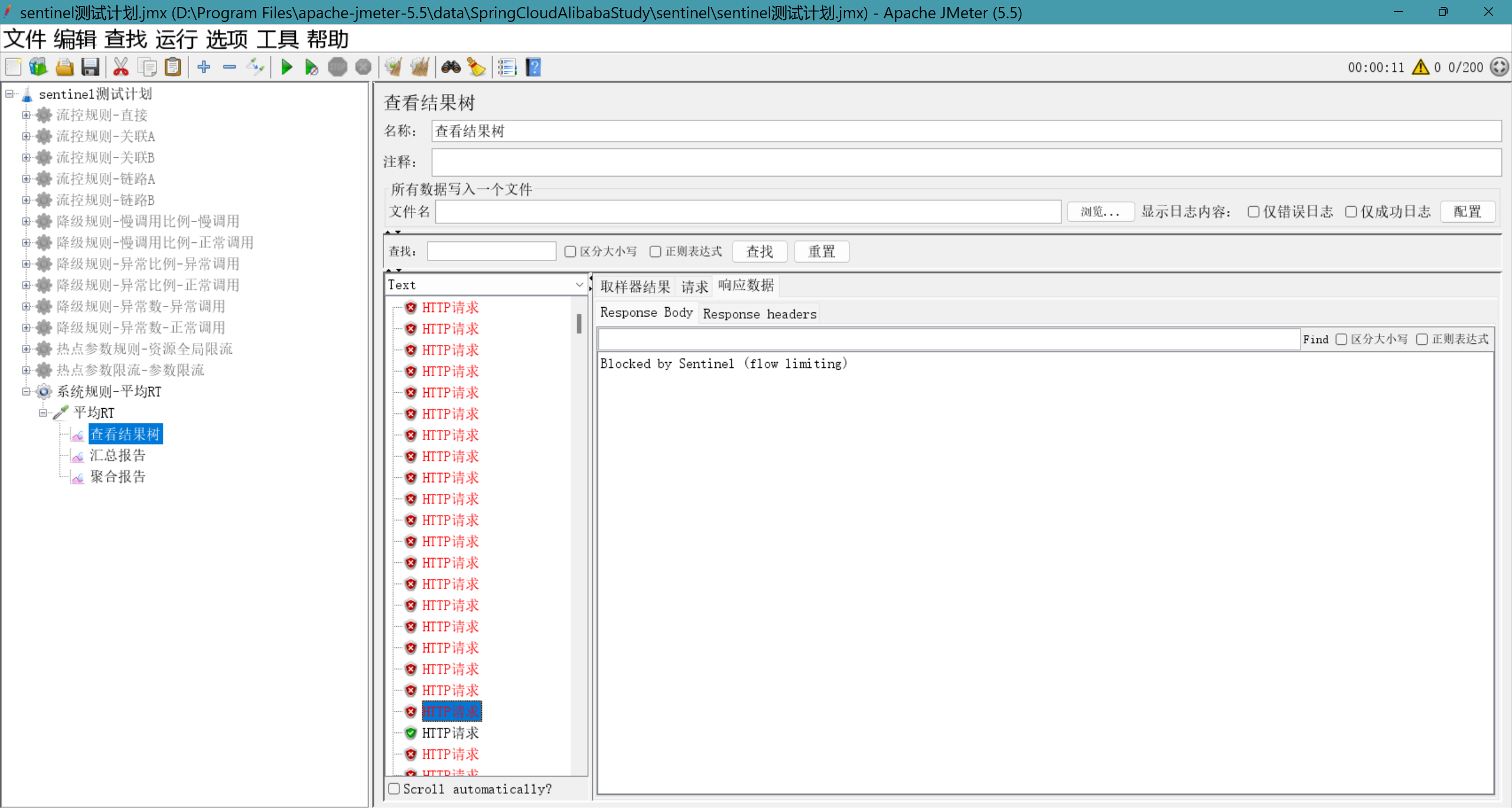Enable the 仅错误日志 checkbox
Image resolution: width=1512 pixels, height=808 pixels.
[x=1253, y=212]
